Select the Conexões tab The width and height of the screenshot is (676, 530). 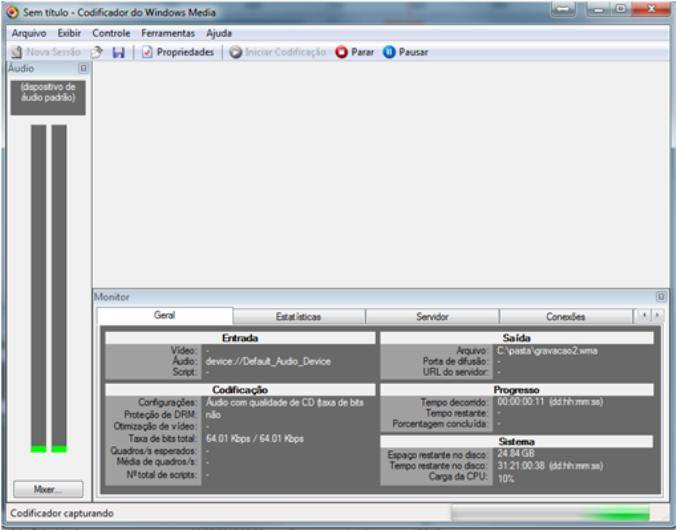coord(566,316)
